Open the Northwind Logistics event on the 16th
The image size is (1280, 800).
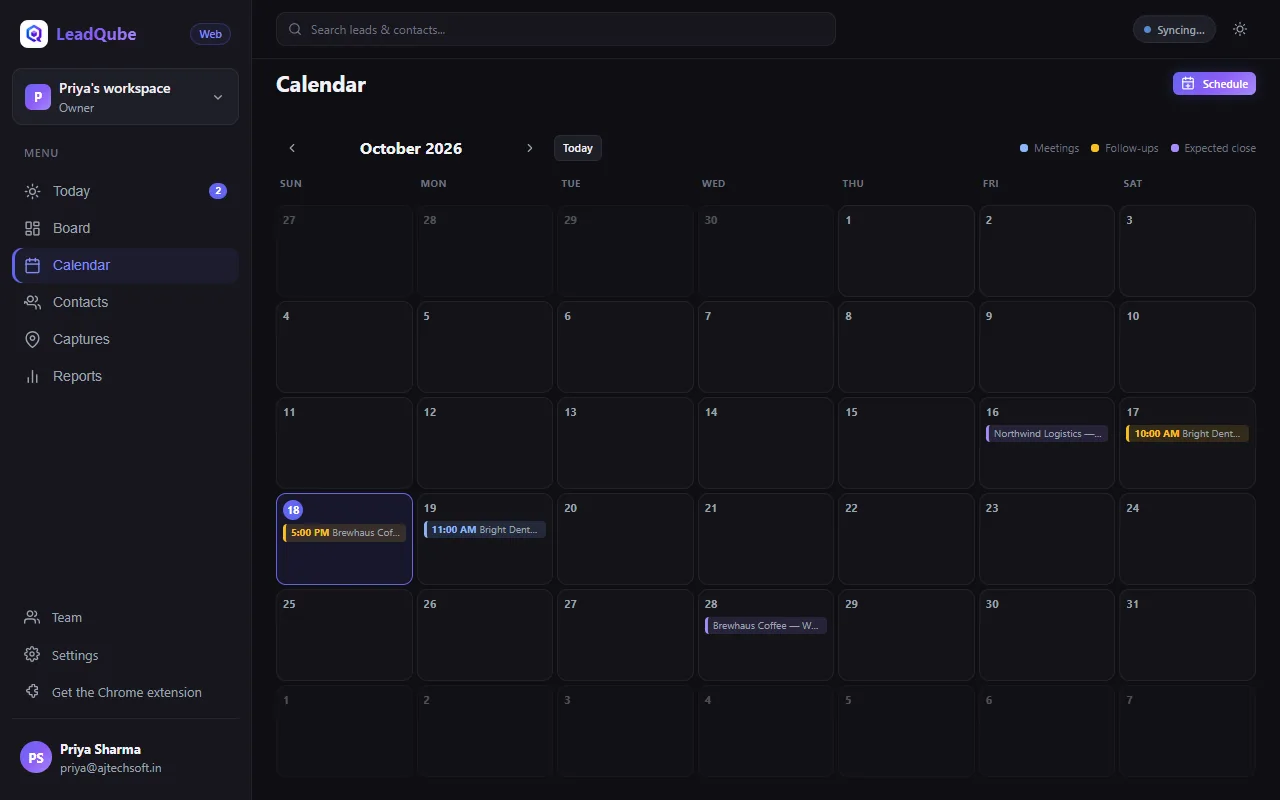1047,434
